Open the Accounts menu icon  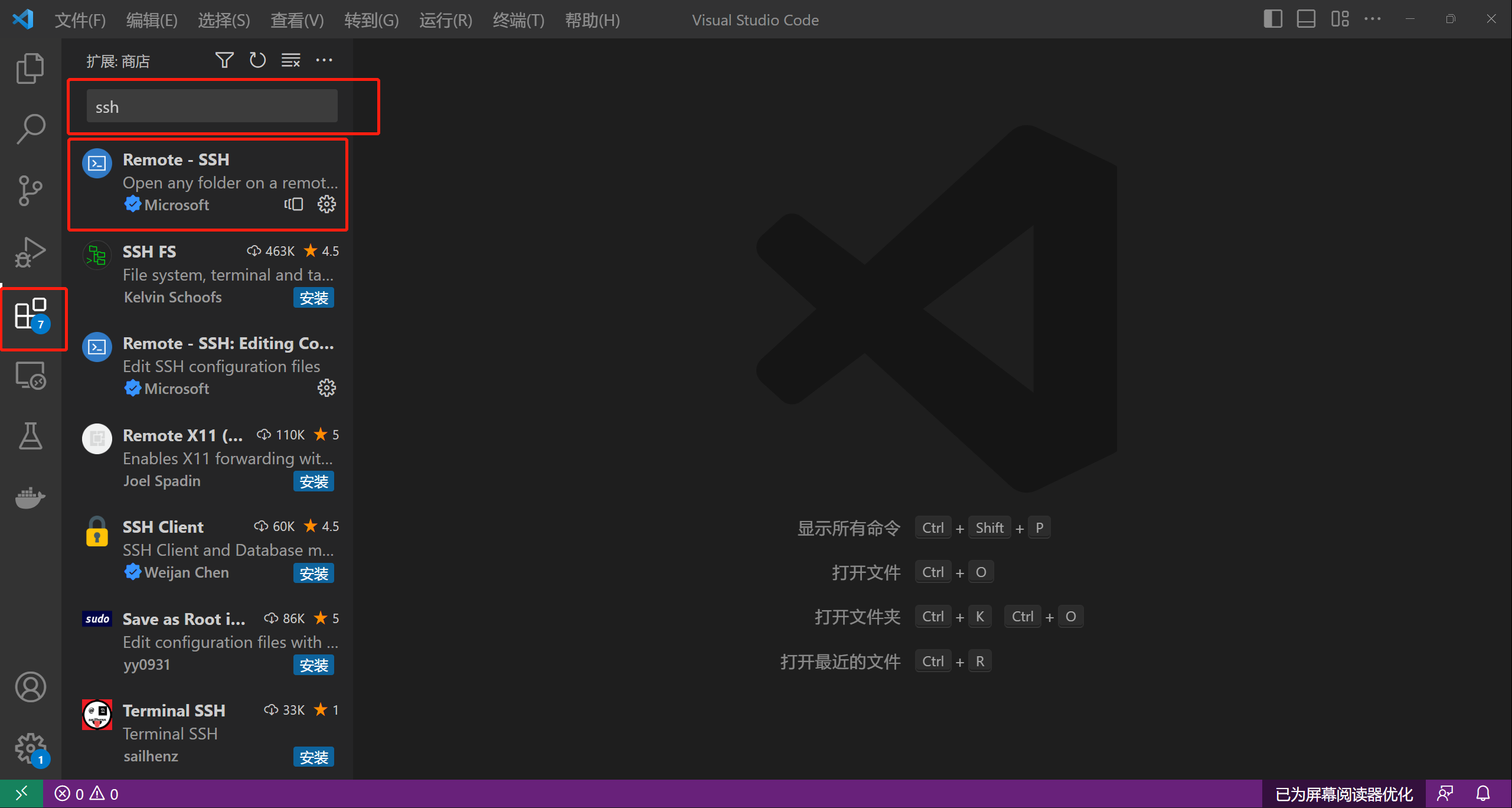30,687
